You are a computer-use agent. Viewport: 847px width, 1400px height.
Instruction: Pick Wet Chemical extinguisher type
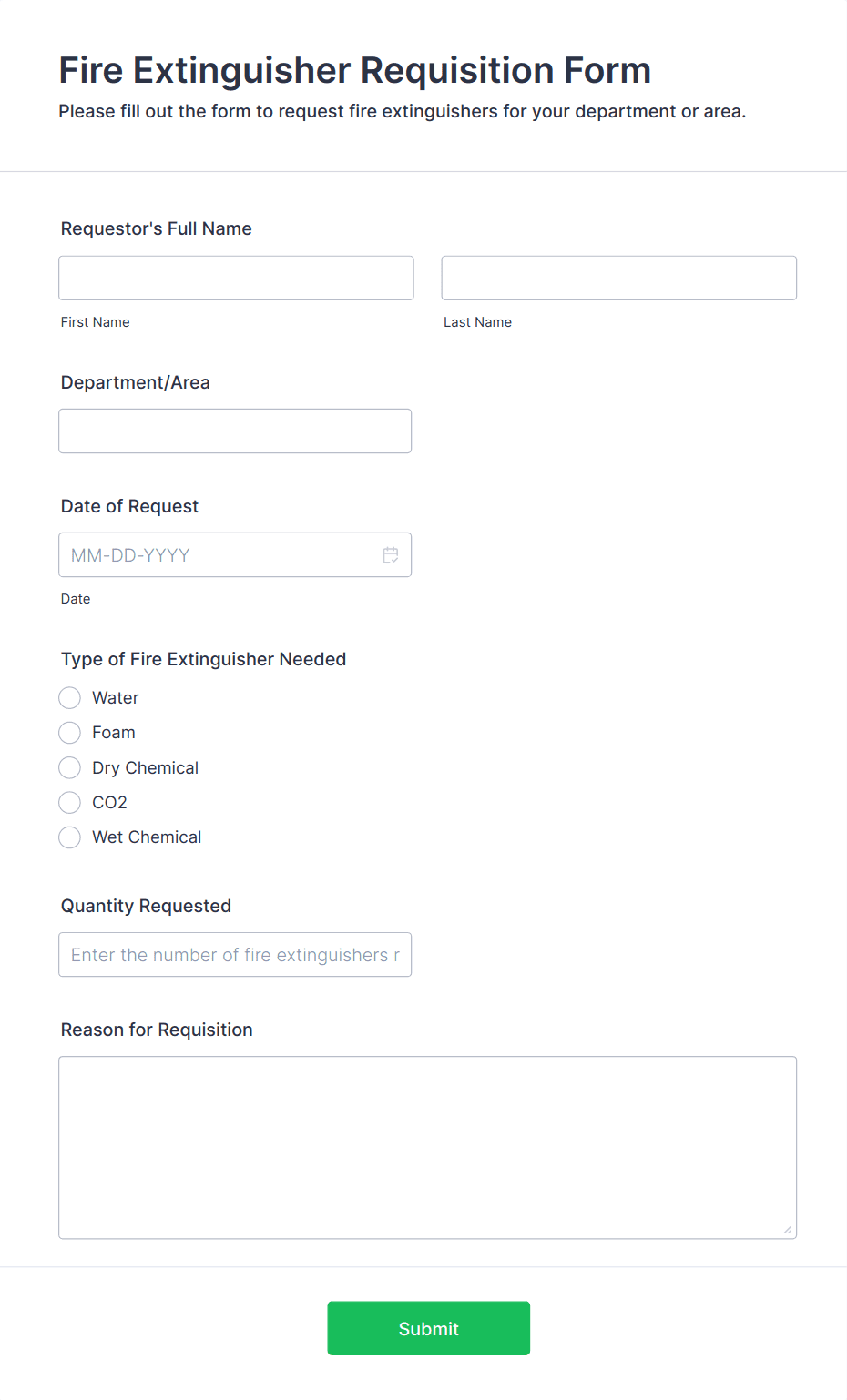click(x=69, y=837)
